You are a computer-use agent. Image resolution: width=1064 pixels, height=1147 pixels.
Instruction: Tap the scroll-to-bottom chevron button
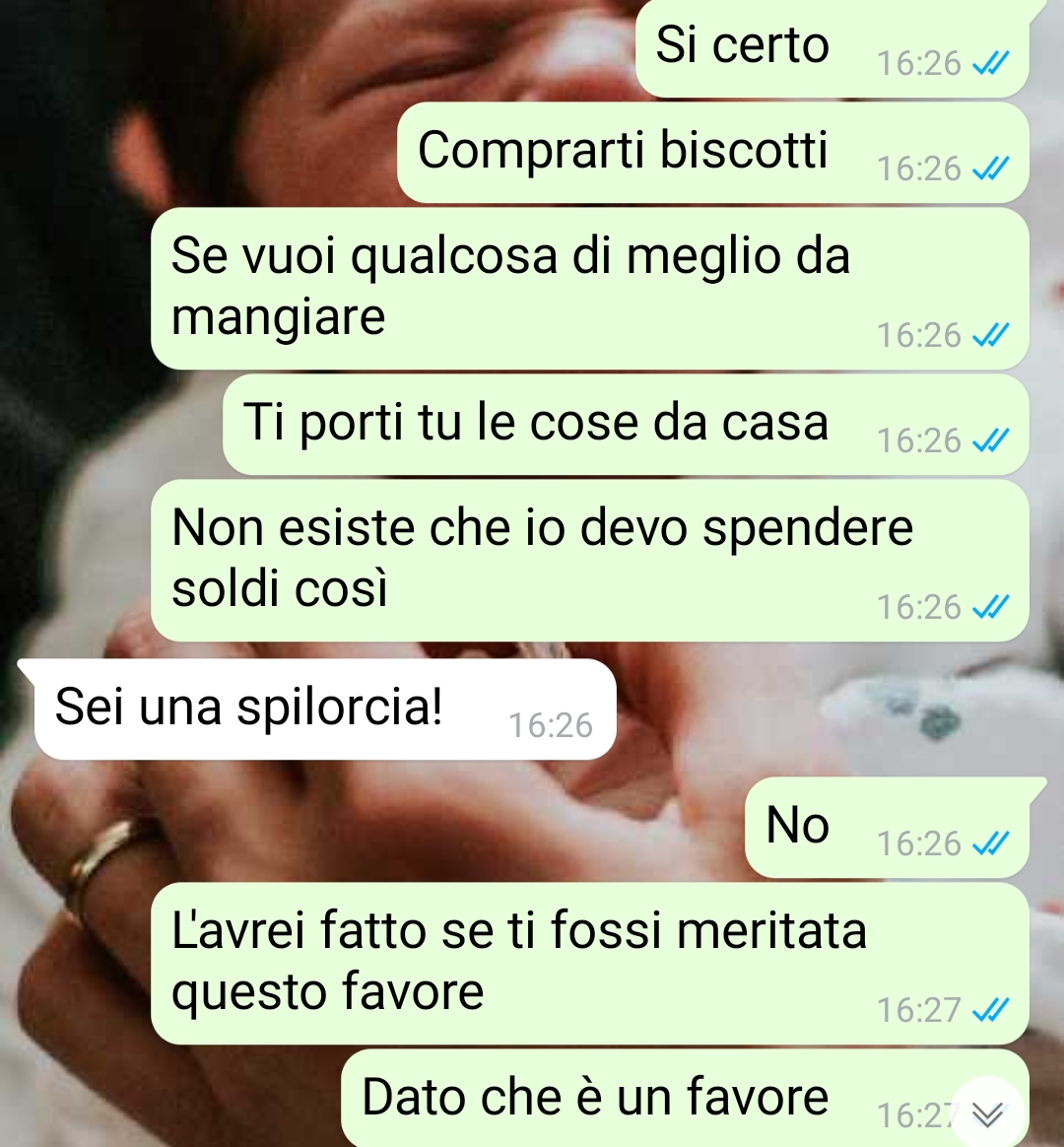tap(988, 1114)
